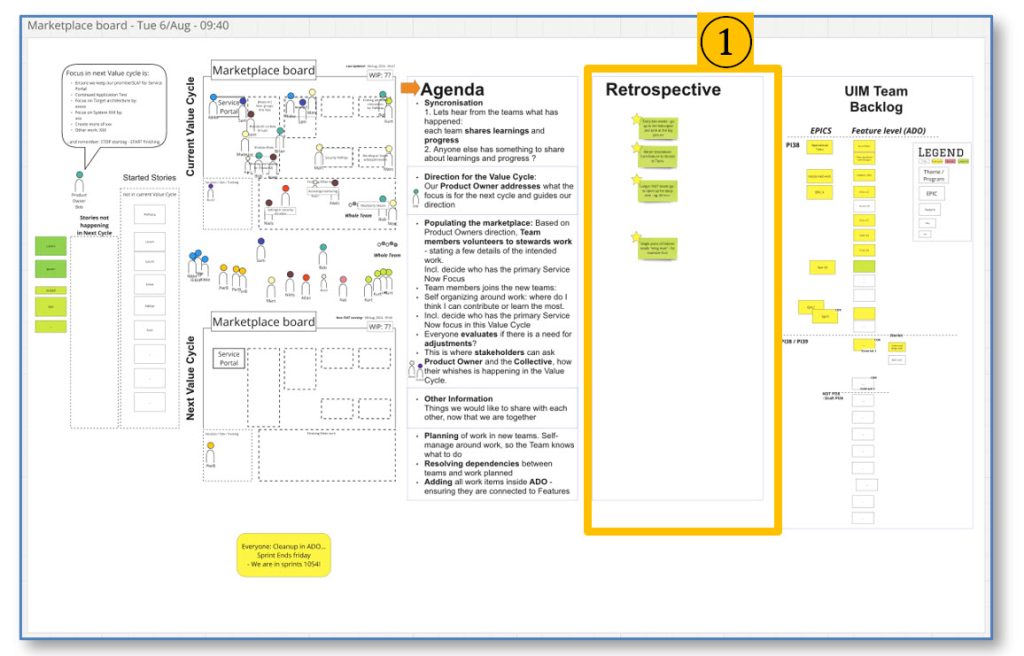Click the star on the bottom Retrospective sticky
Viewport: 1024px width, 656px height.
pos(636,237)
